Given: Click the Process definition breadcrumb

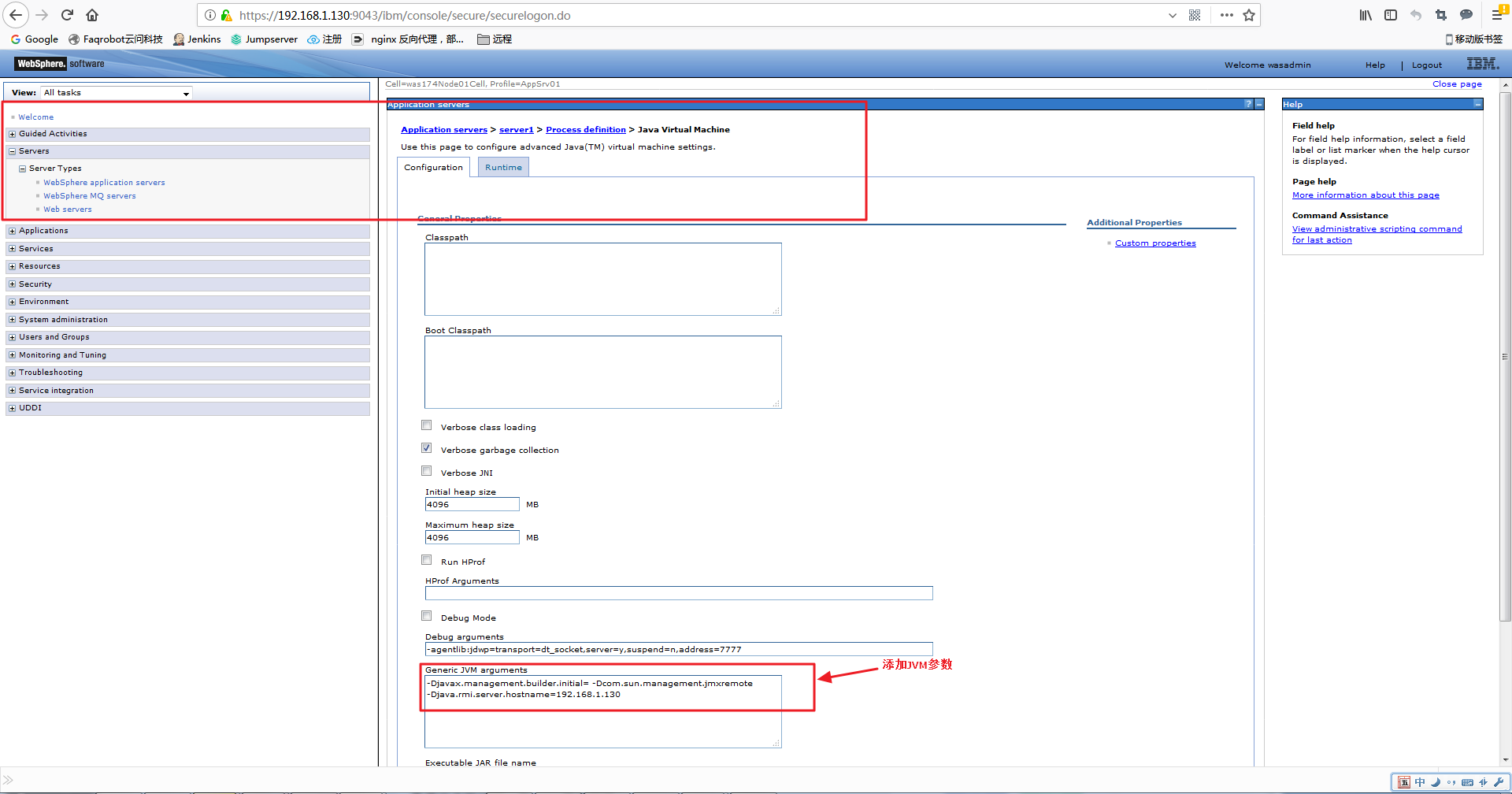Looking at the screenshot, I should (x=586, y=130).
